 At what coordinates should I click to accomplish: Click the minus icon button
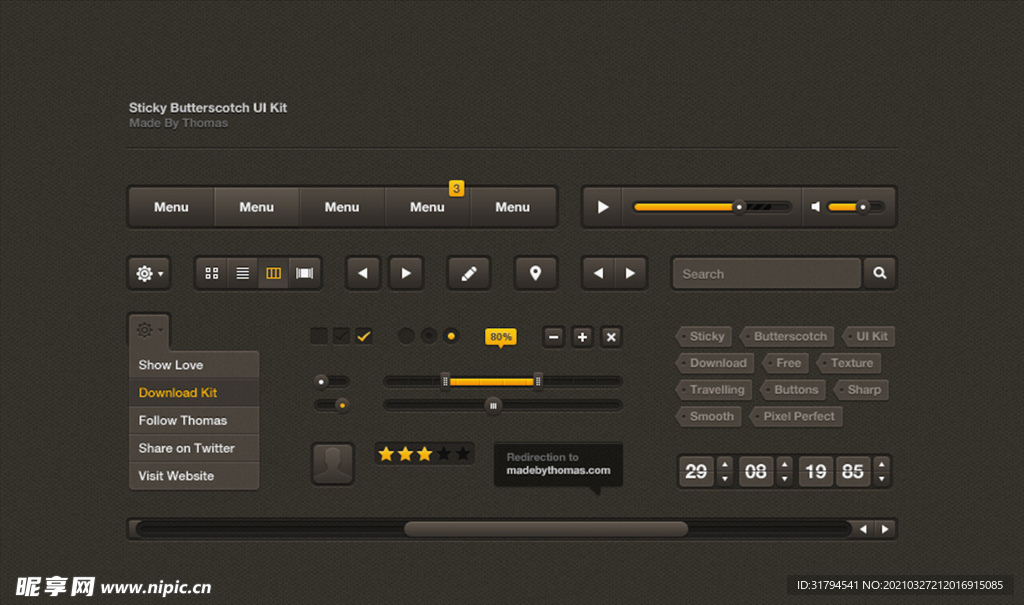point(553,337)
